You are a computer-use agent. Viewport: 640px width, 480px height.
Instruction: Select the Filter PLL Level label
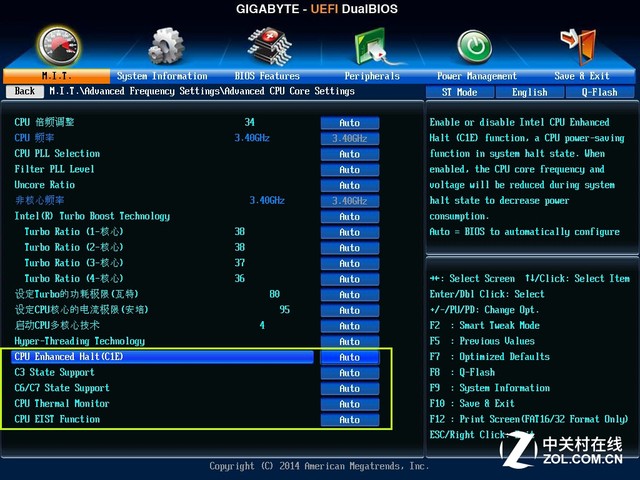54,169
